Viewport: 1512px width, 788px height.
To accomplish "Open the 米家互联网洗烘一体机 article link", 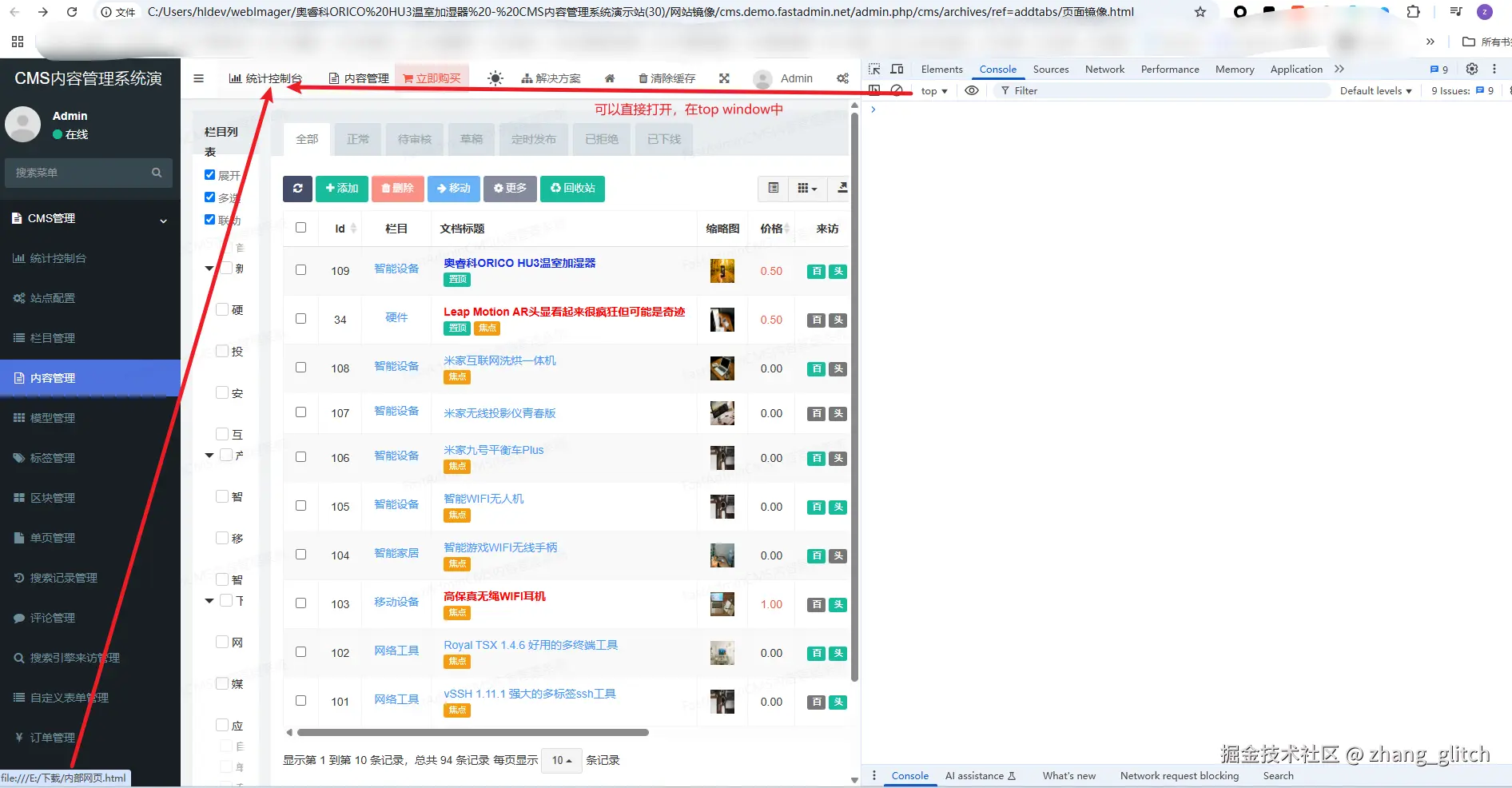I will point(499,360).
